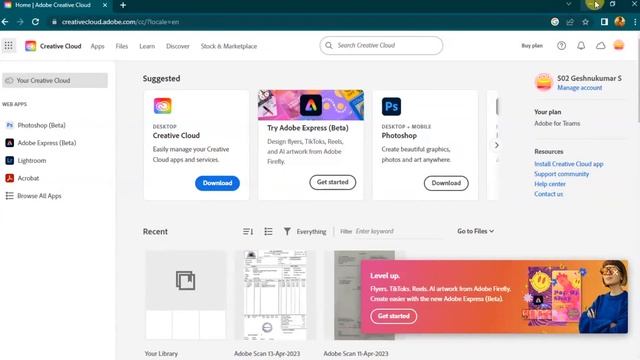Viewport: 640px width, 360px height.
Task: Close the Adobe Creative Cloud browser tab
Action: (x=105, y=5)
